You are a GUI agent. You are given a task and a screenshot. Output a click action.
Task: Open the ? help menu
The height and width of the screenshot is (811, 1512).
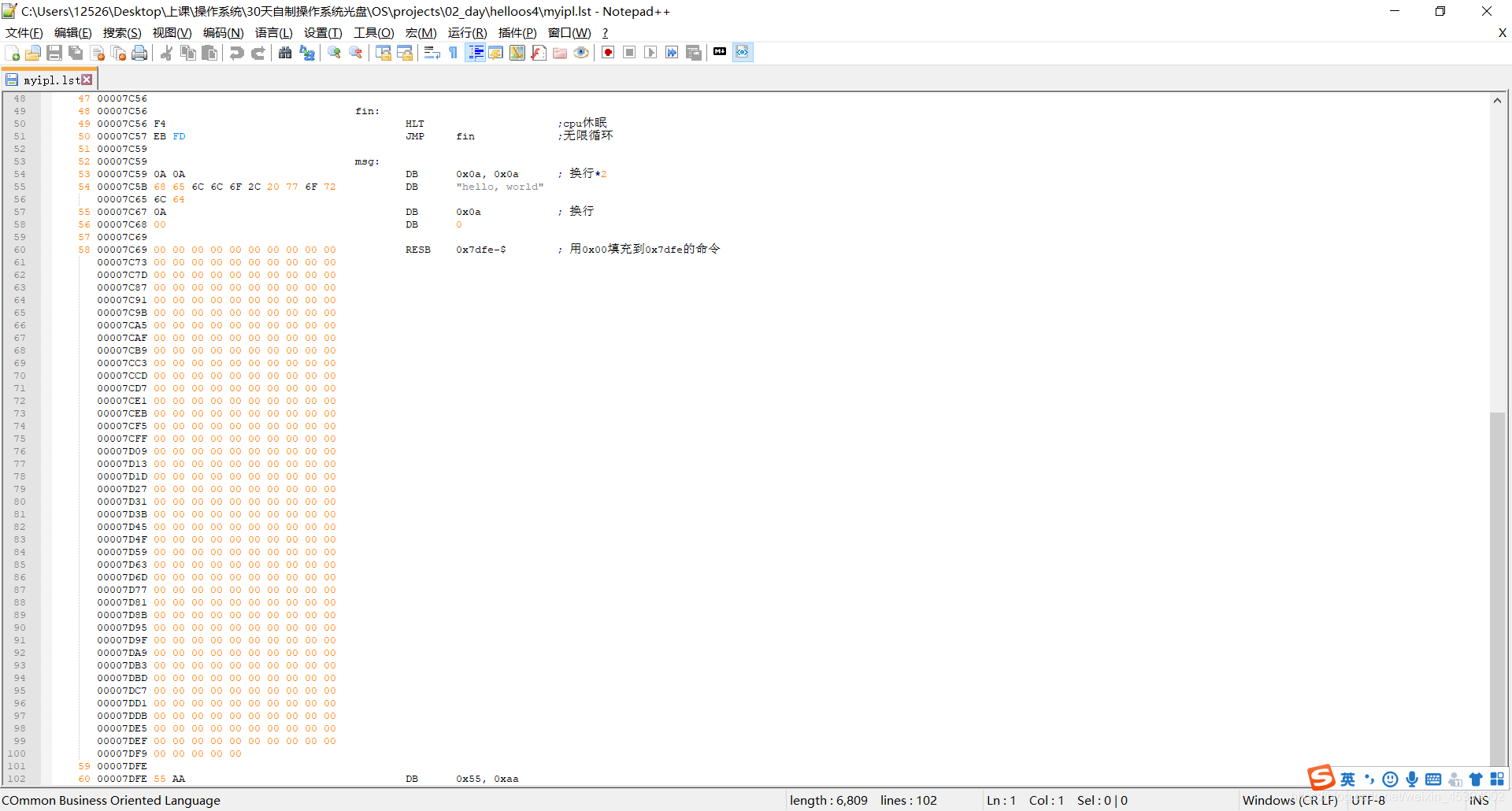point(605,33)
